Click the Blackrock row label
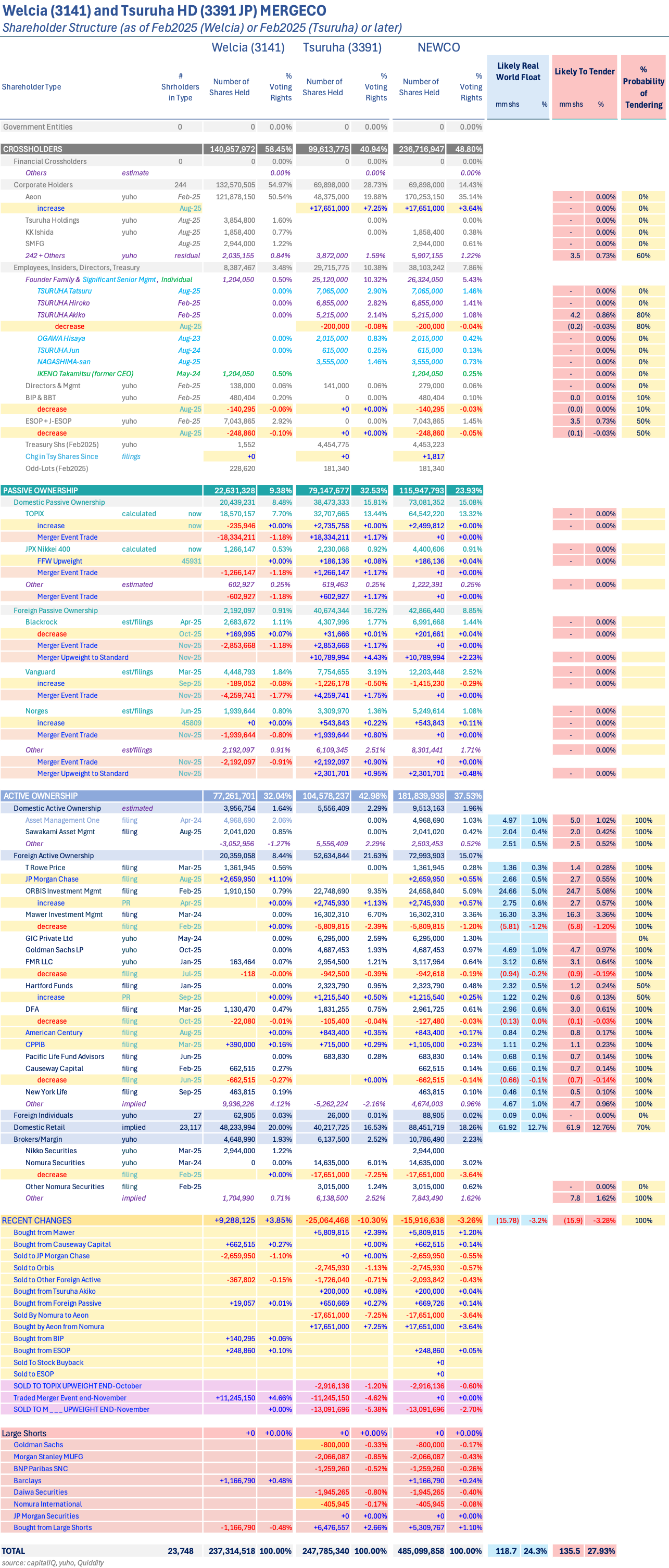 coord(42,622)
